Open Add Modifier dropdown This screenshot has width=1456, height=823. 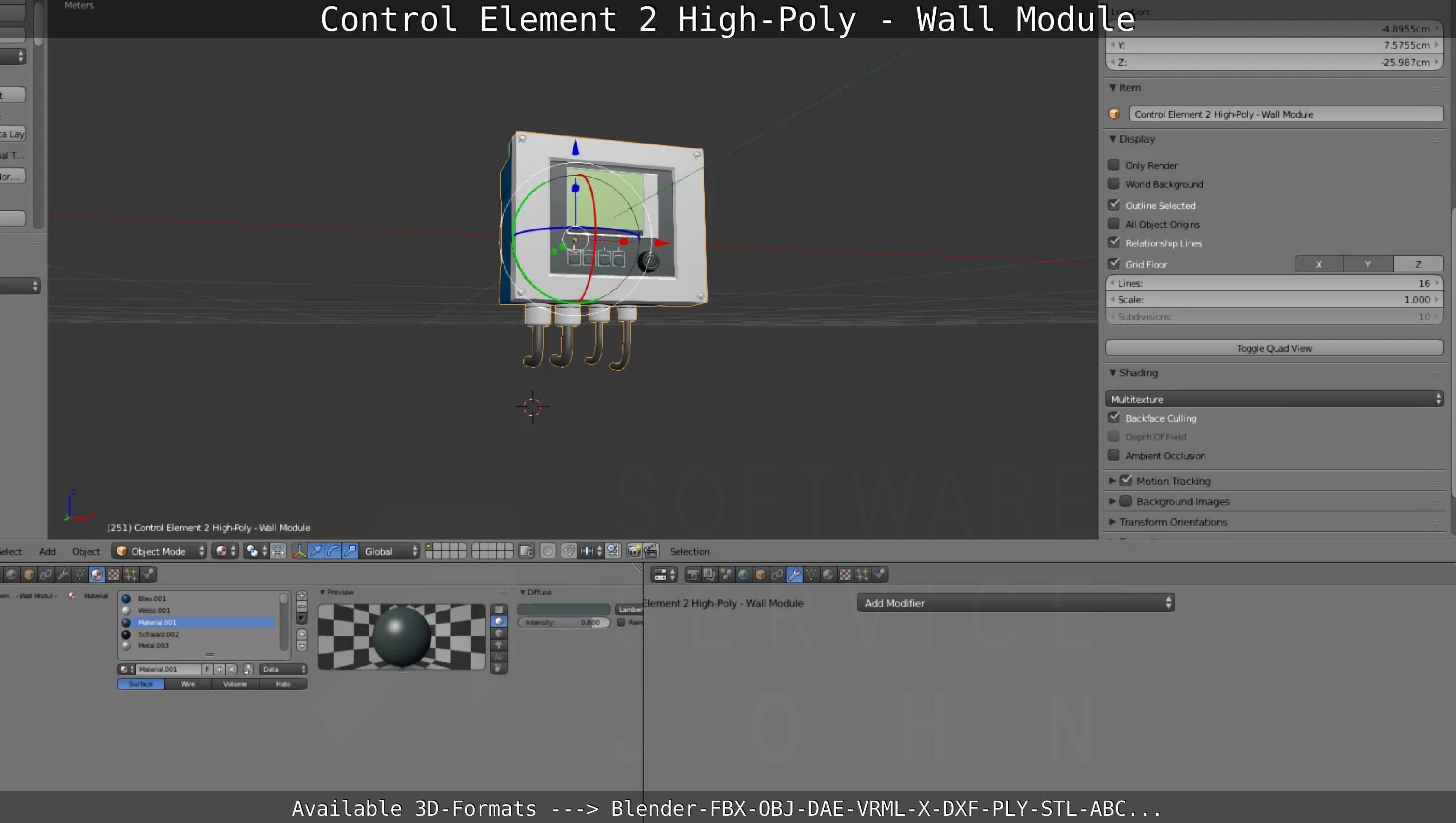[x=1016, y=602]
